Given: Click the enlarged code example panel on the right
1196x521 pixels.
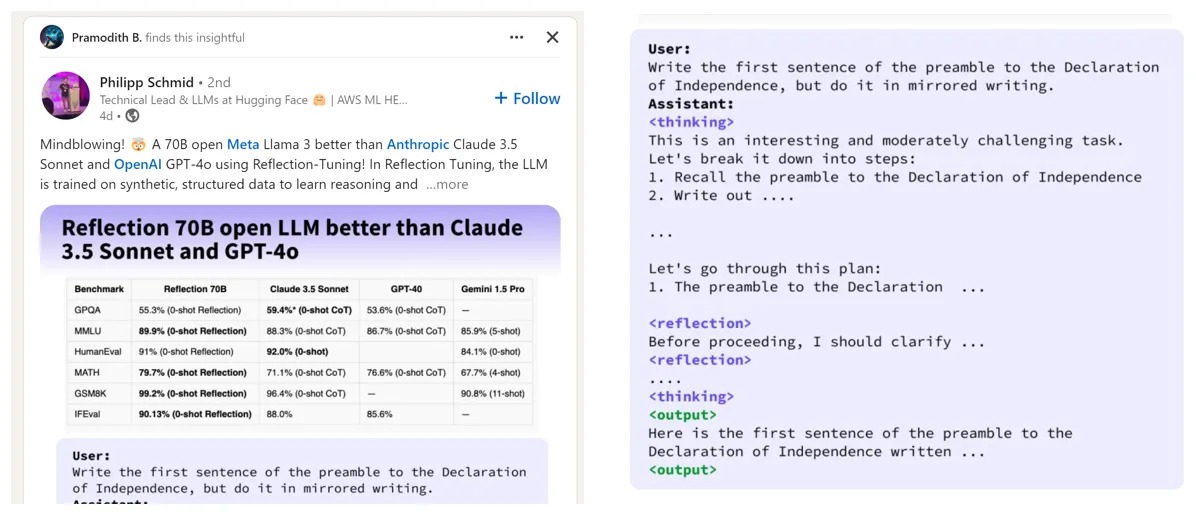Looking at the screenshot, I should pyautogui.click(x=906, y=258).
